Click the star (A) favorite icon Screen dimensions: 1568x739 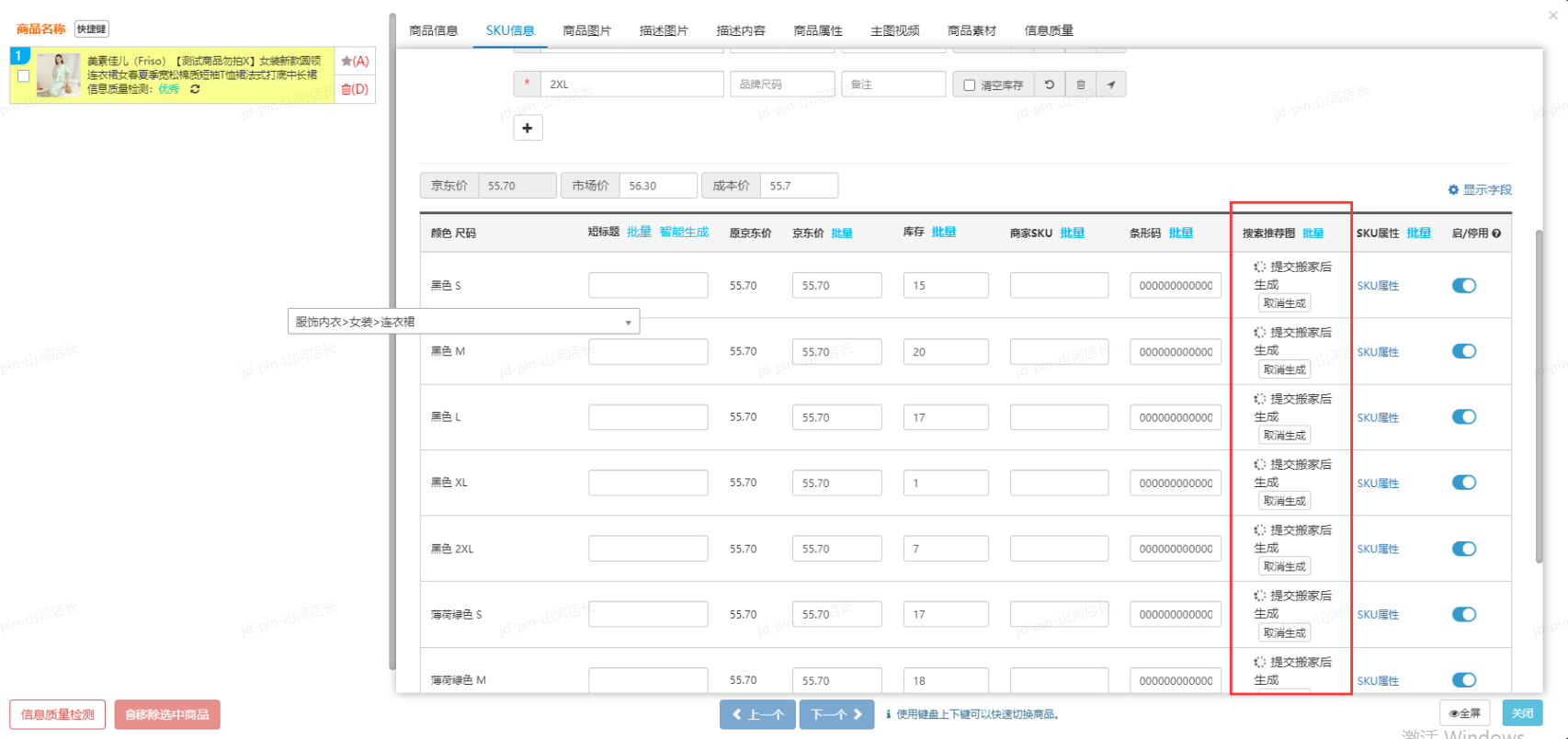click(x=355, y=62)
